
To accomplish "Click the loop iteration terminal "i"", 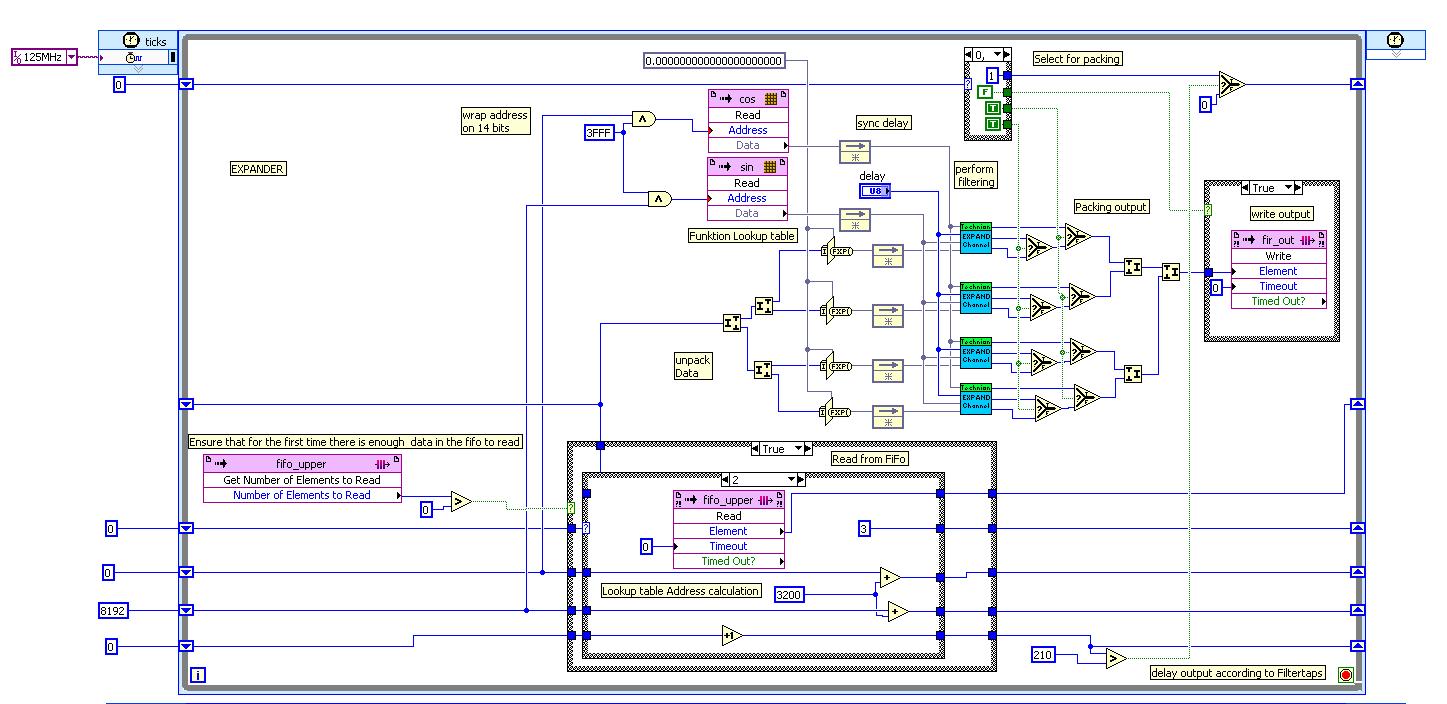I will tap(198, 675).
